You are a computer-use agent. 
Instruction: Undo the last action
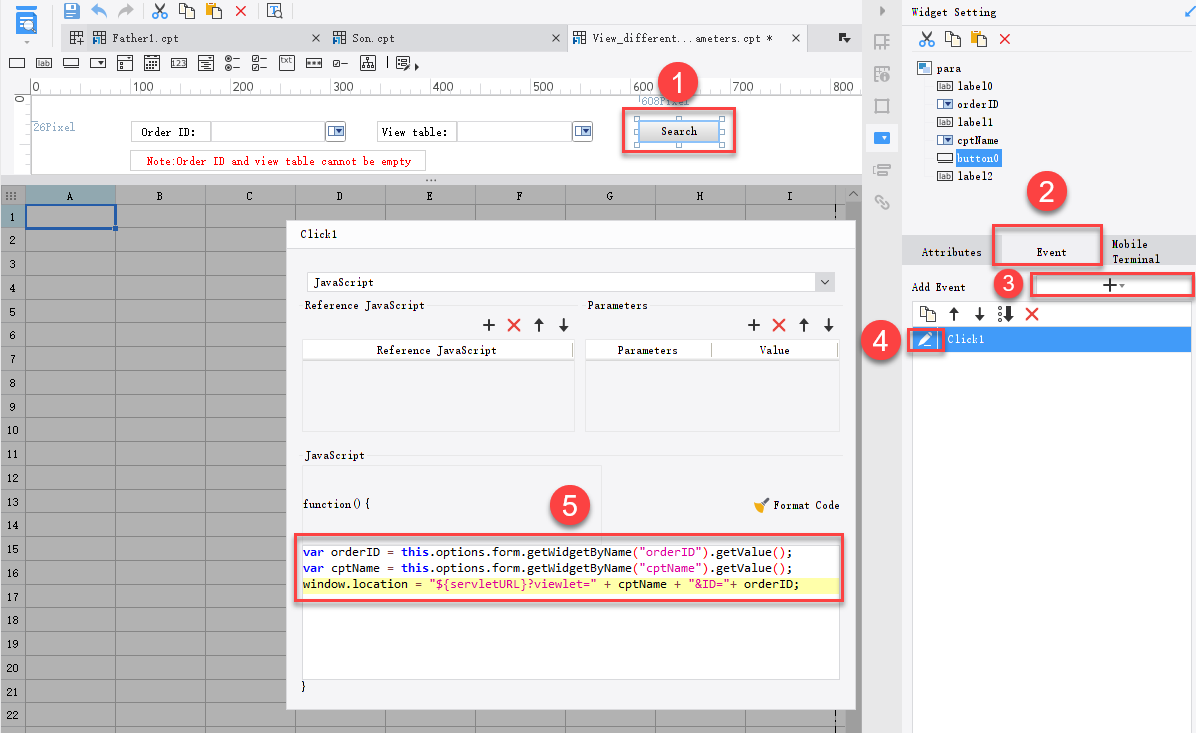[x=98, y=11]
